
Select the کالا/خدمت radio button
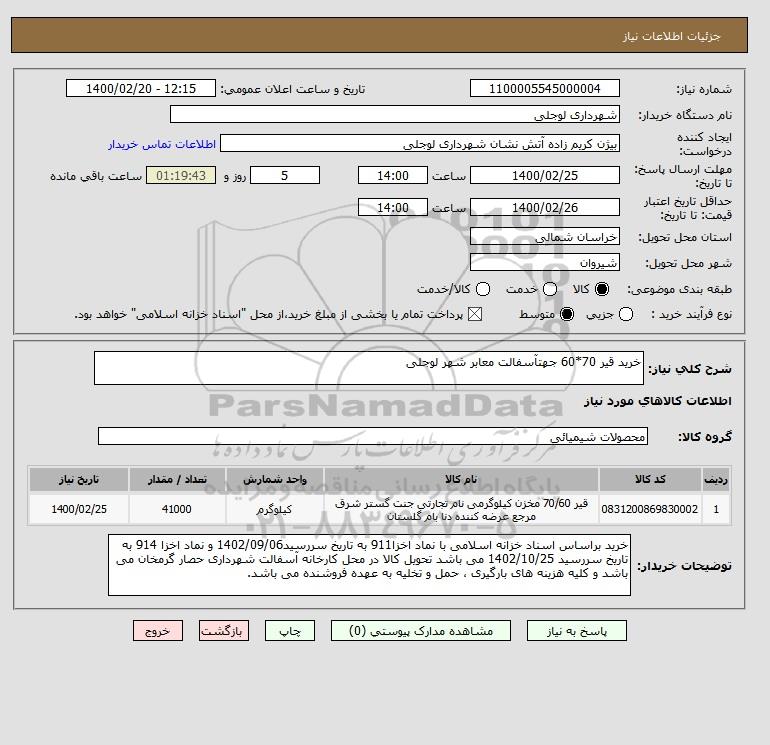coord(483,289)
